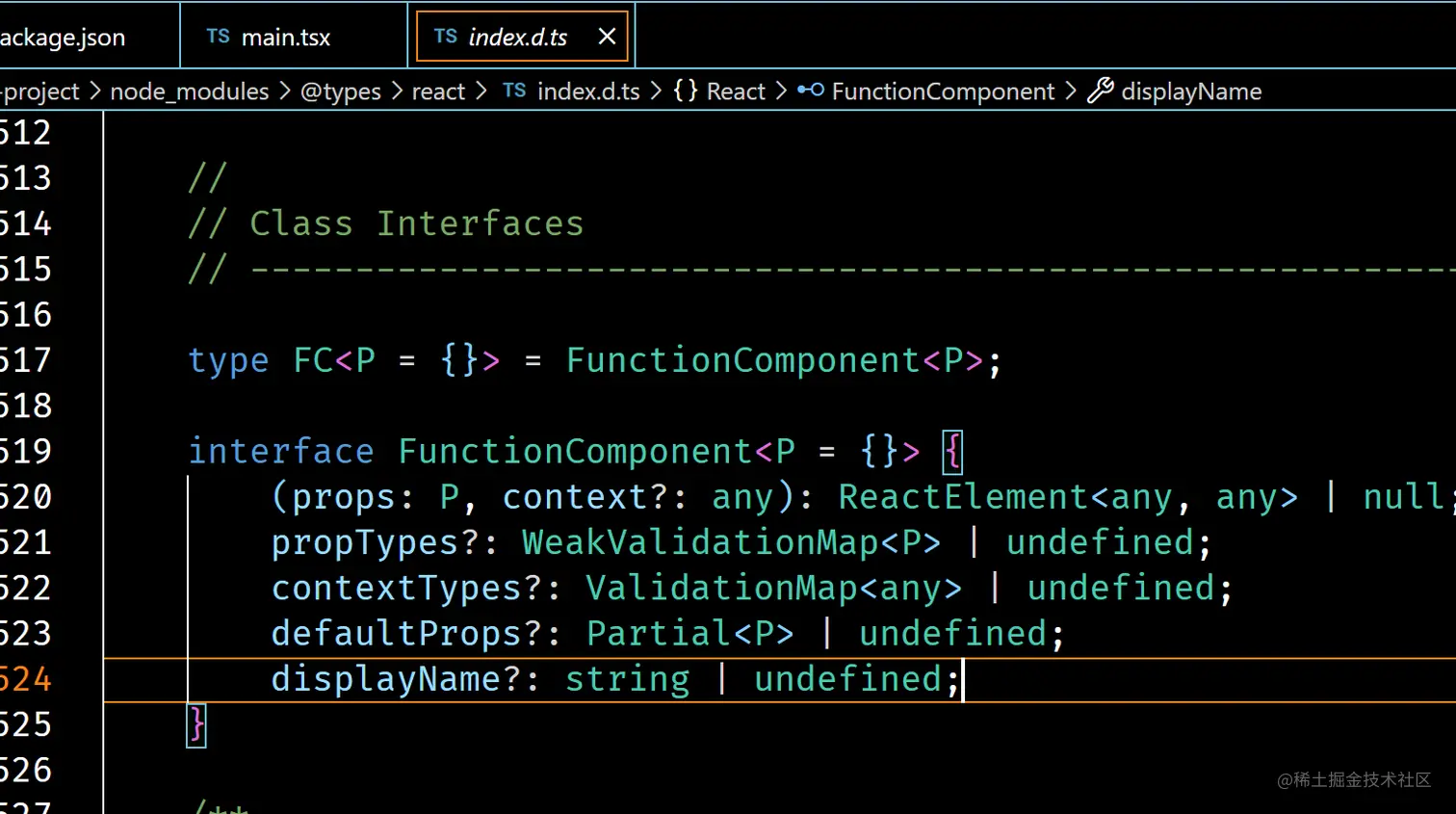Viewport: 1456px width, 814px height.
Task: Close the index.d.ts tab
Action: coord(607,37)
